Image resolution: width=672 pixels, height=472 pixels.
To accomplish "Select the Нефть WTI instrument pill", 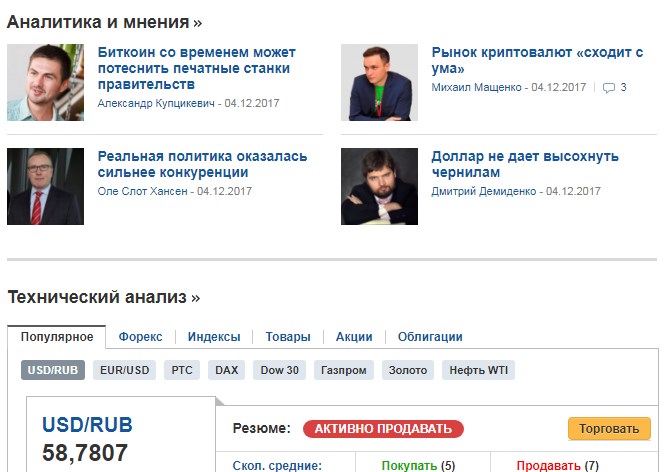I will click(478, 370).
